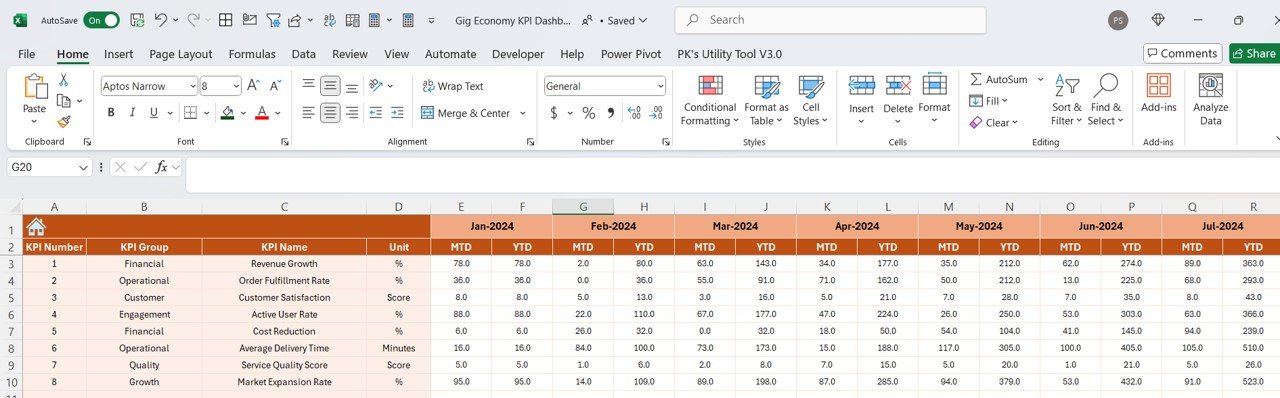Expand the Format as Table menu
The width and height of the screenshot is (1280, 398).
[x=767, y=100]
